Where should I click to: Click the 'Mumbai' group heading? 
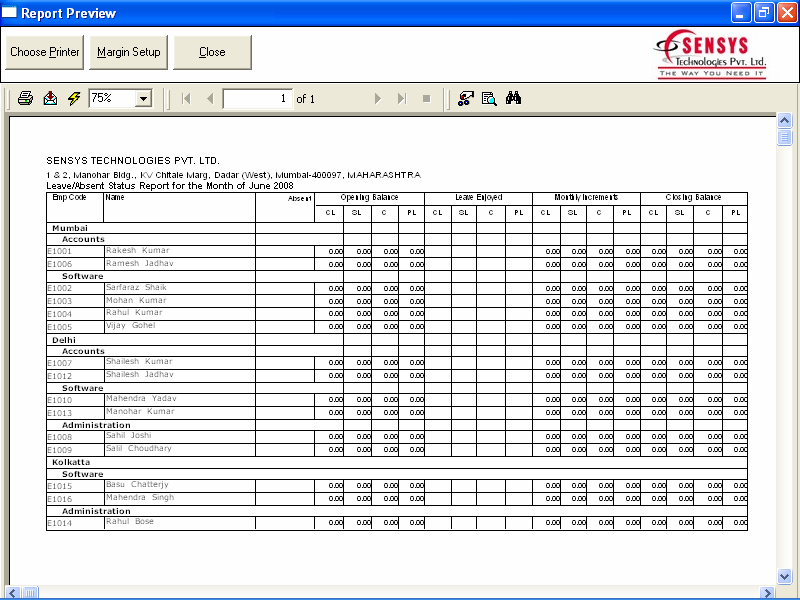point(70,228)
